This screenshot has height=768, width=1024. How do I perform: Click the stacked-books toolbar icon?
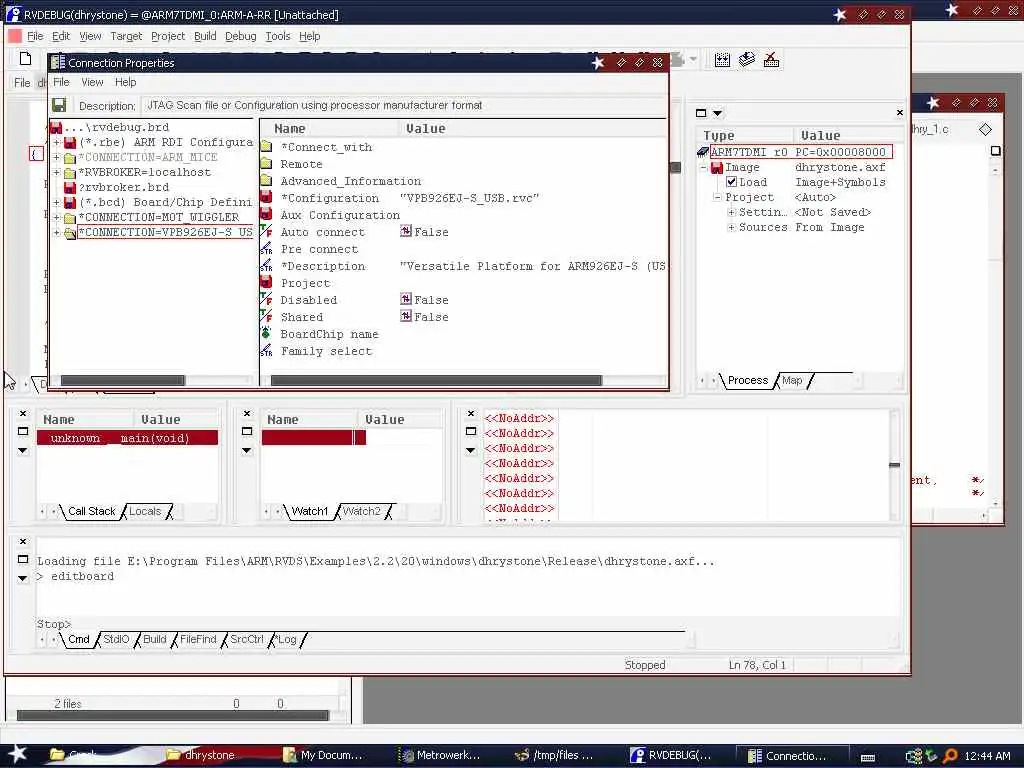pos(746,60)
